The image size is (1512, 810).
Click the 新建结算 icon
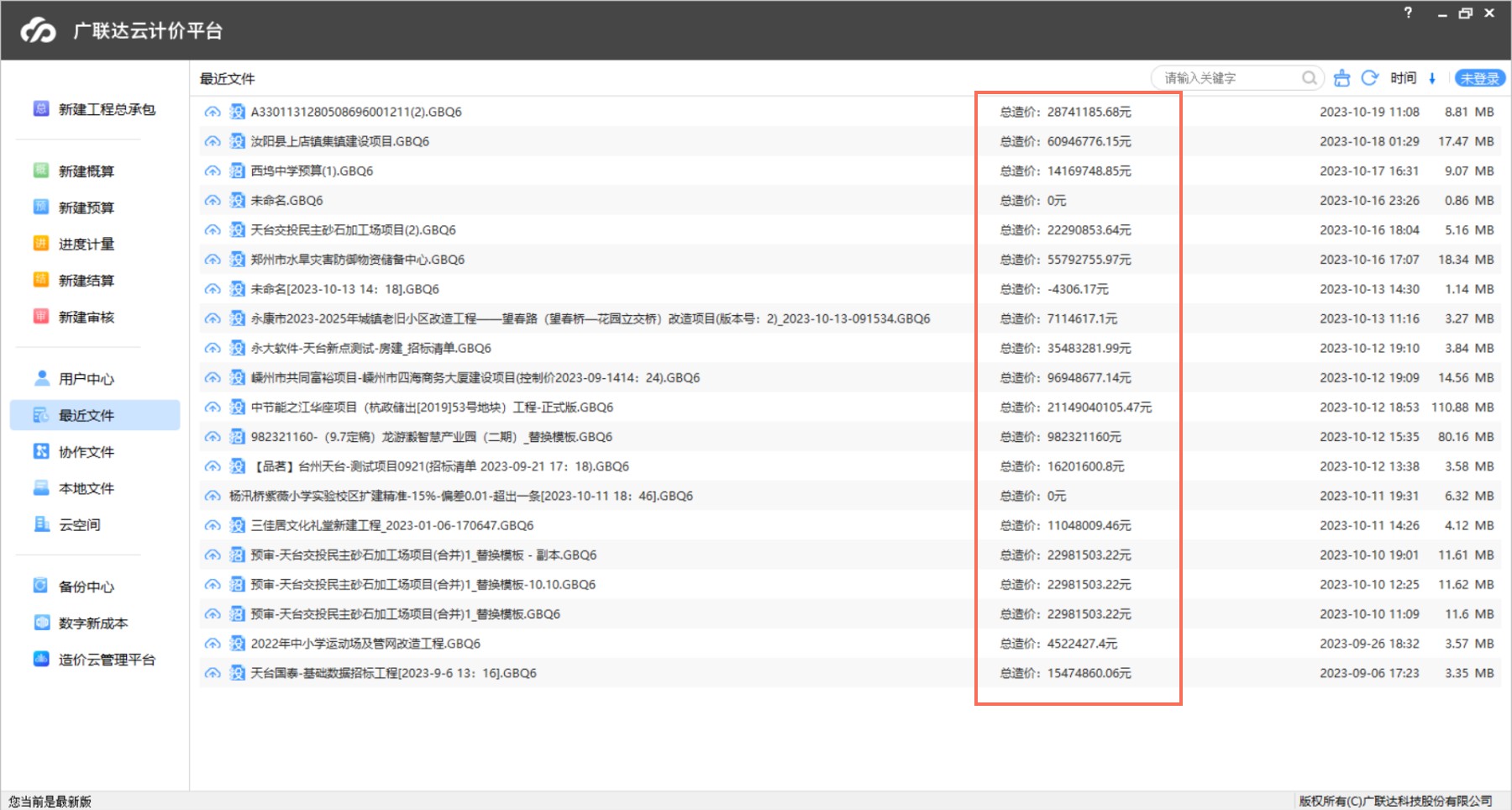[x=40, y=280]
